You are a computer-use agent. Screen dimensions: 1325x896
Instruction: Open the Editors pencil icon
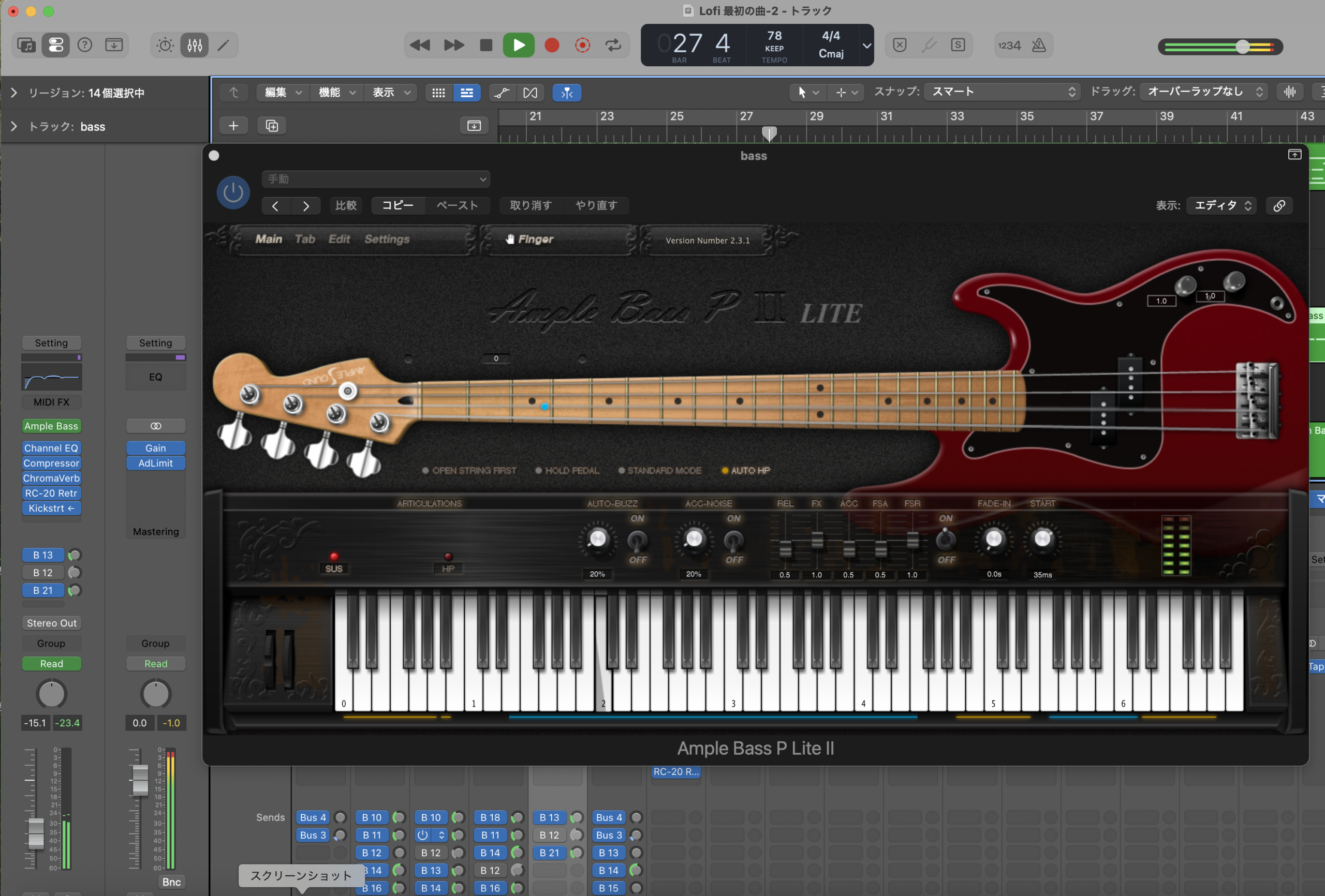coord(224,45)
